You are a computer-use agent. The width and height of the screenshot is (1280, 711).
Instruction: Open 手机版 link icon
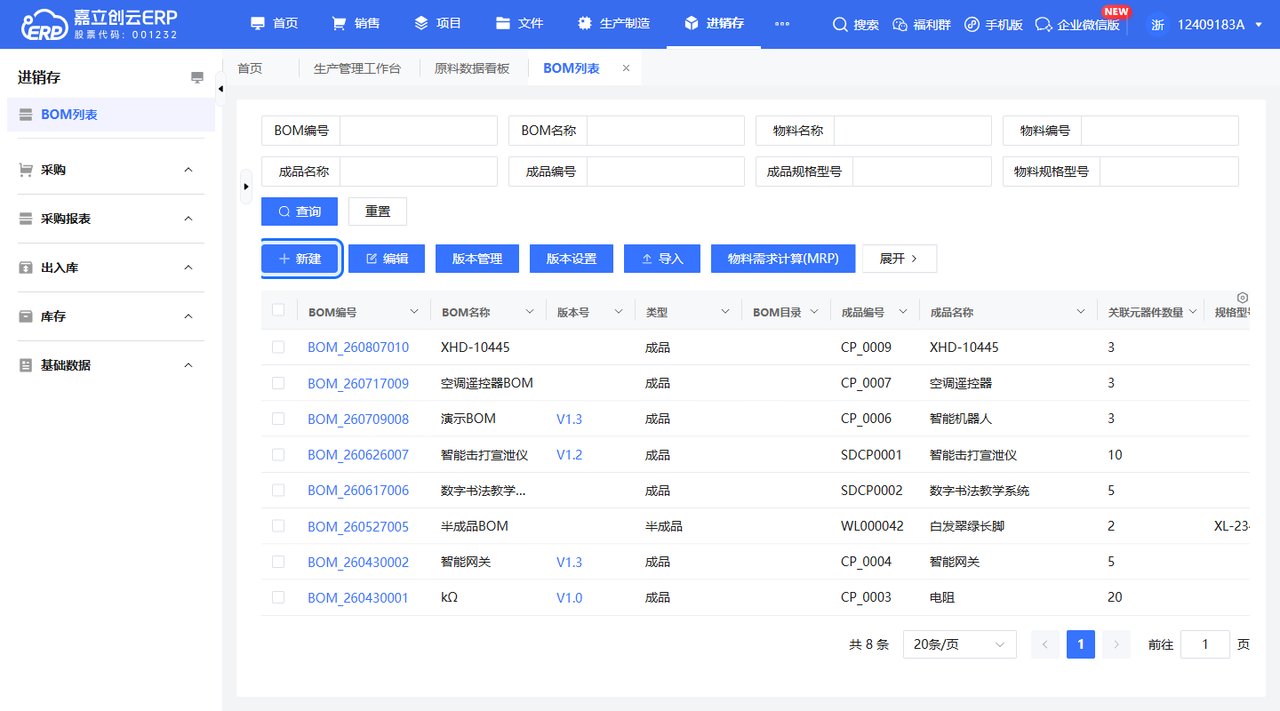click(x=972, y=24)
